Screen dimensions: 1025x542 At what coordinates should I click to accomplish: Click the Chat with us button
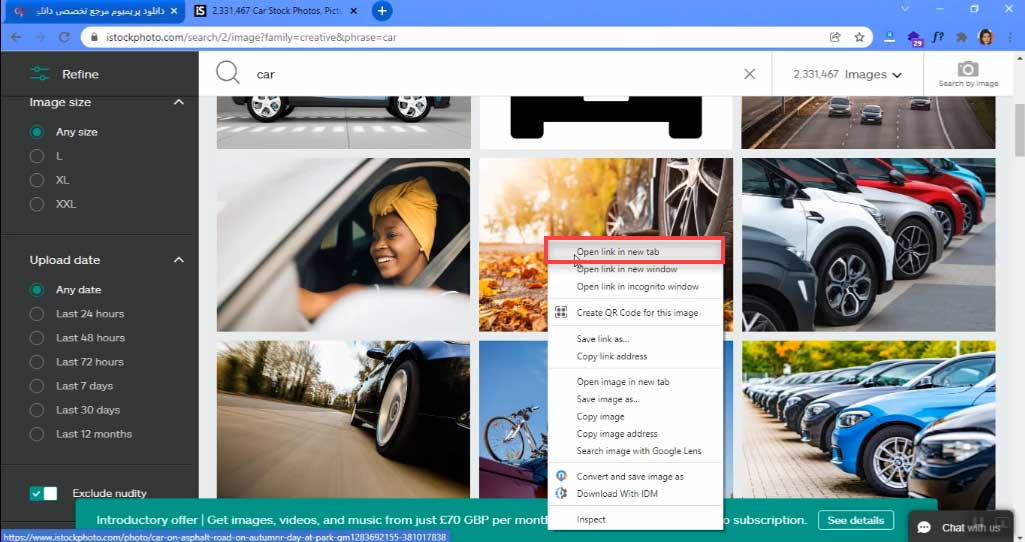[962, 527]
